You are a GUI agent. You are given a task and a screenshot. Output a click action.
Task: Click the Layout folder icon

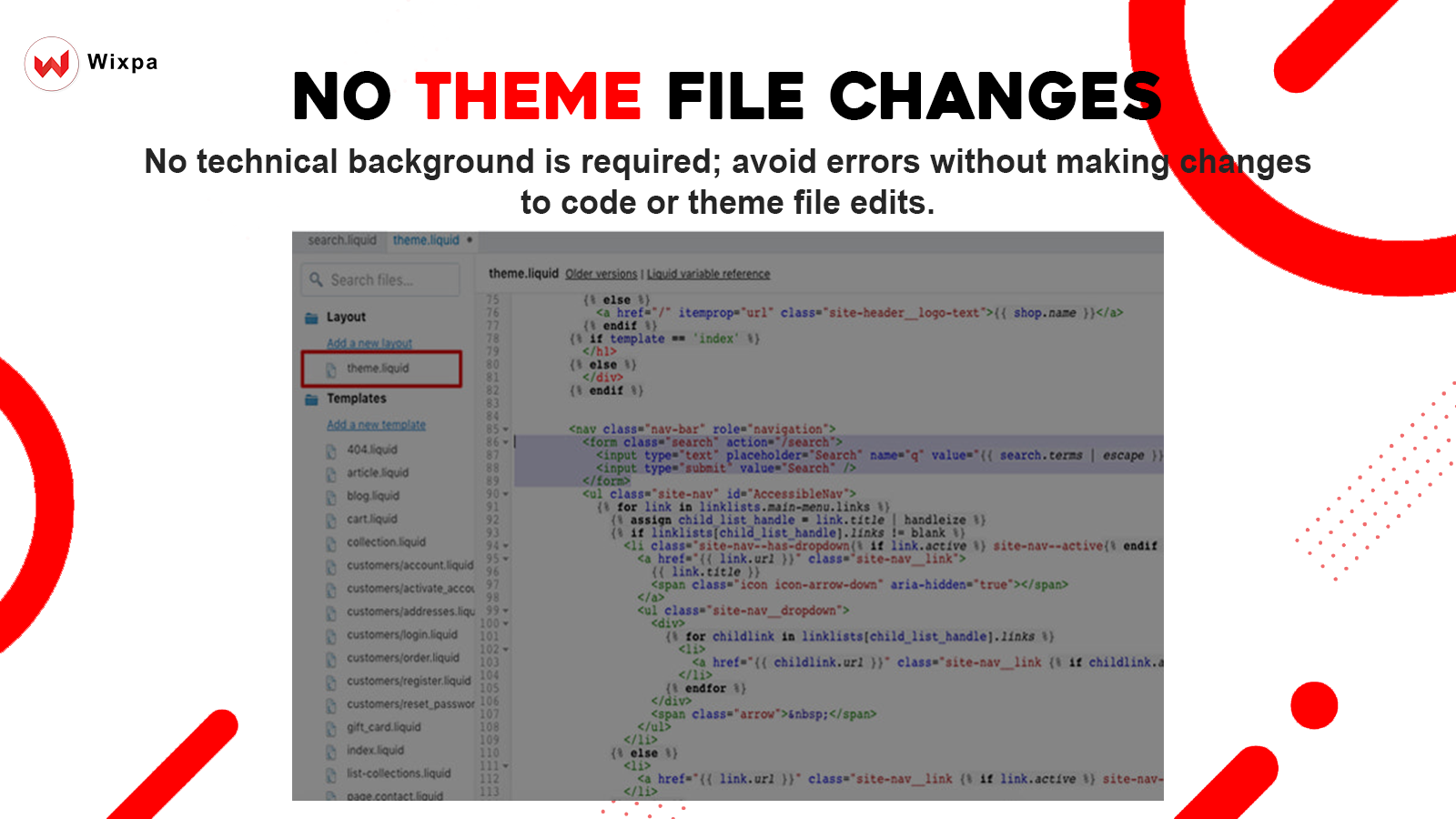311,318
